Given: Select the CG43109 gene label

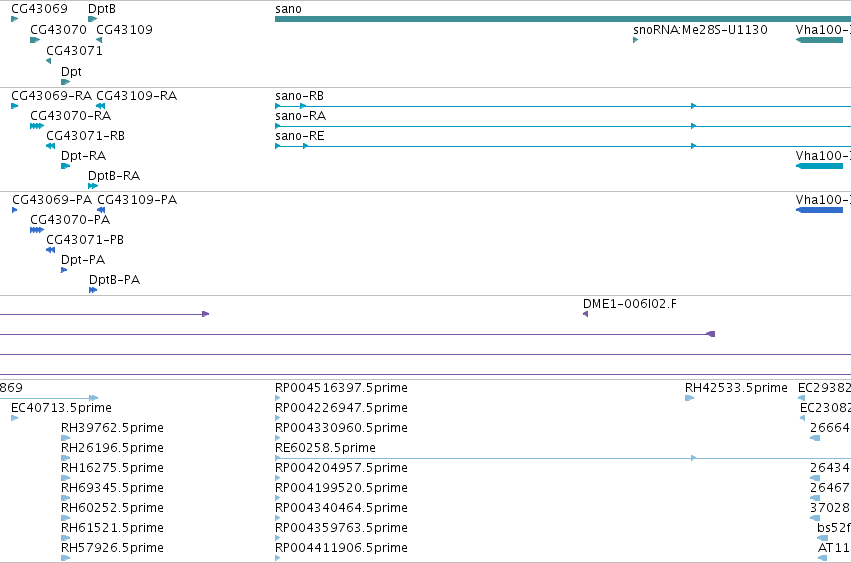Looking at the screenshot, I should click(124, 29).
